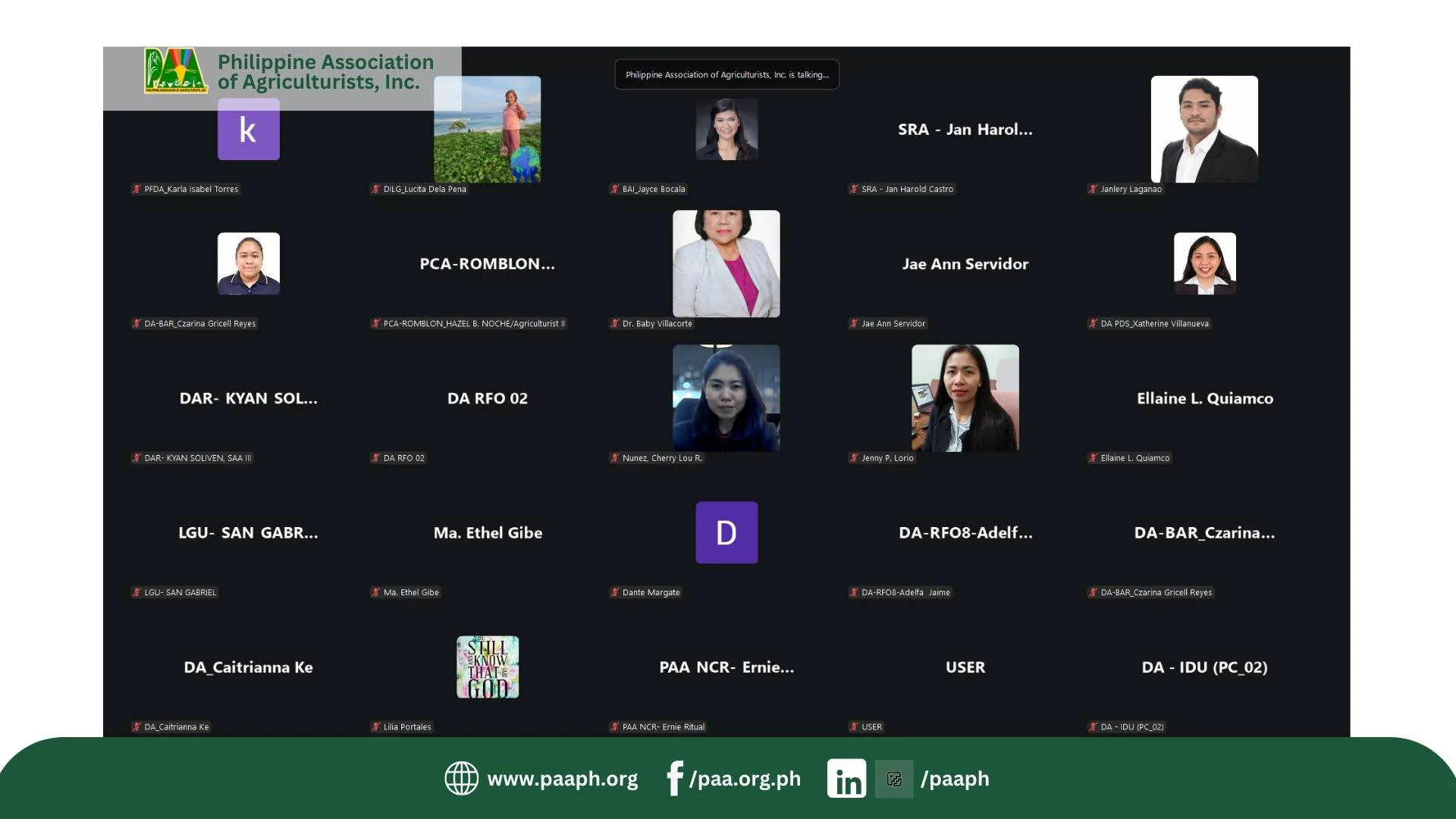Click the 'is talking...' speaker notification
1456x819 pixels.
(726, 74)
